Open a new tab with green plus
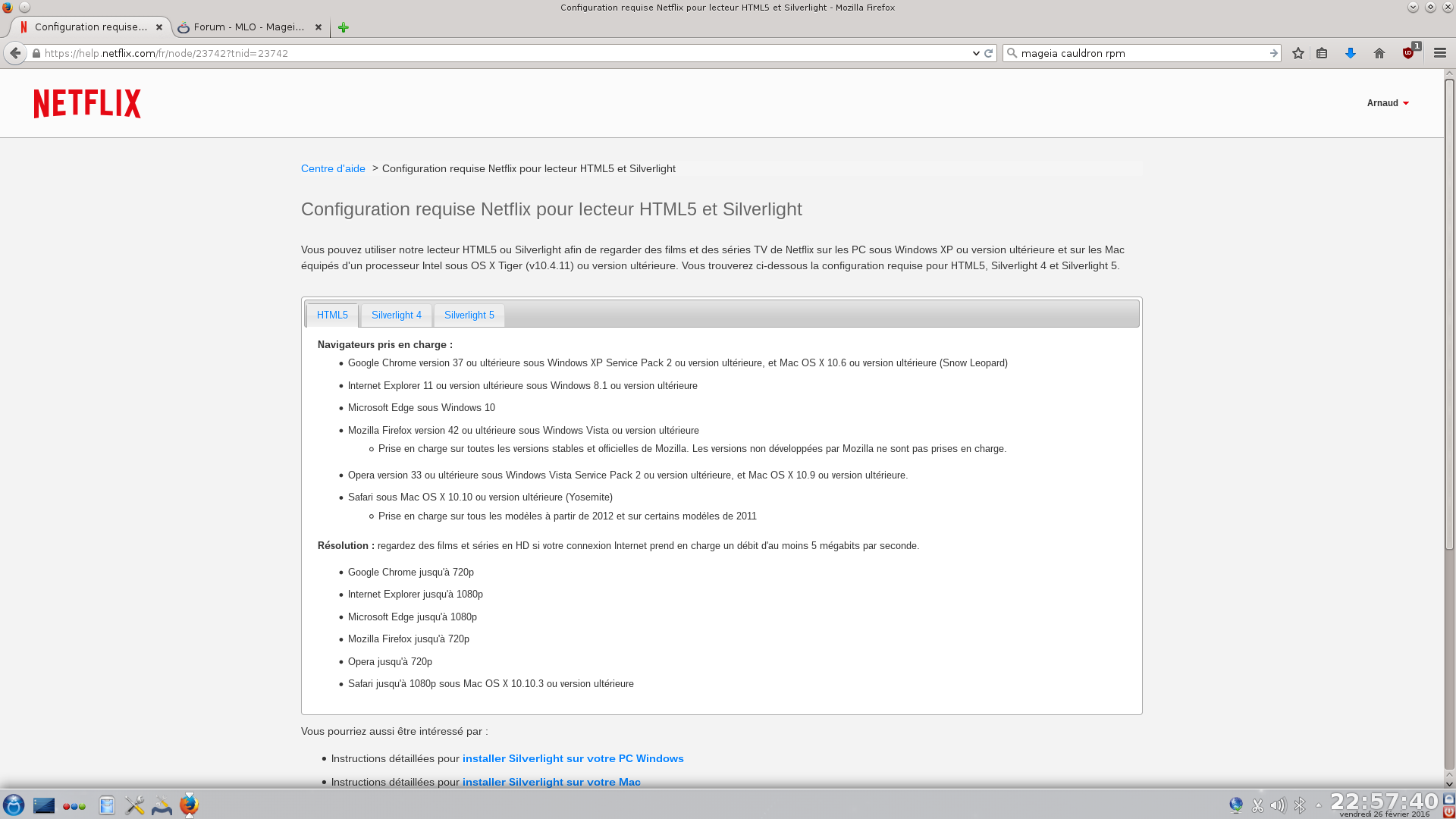Screen dimensions: 1456x819 344,27
